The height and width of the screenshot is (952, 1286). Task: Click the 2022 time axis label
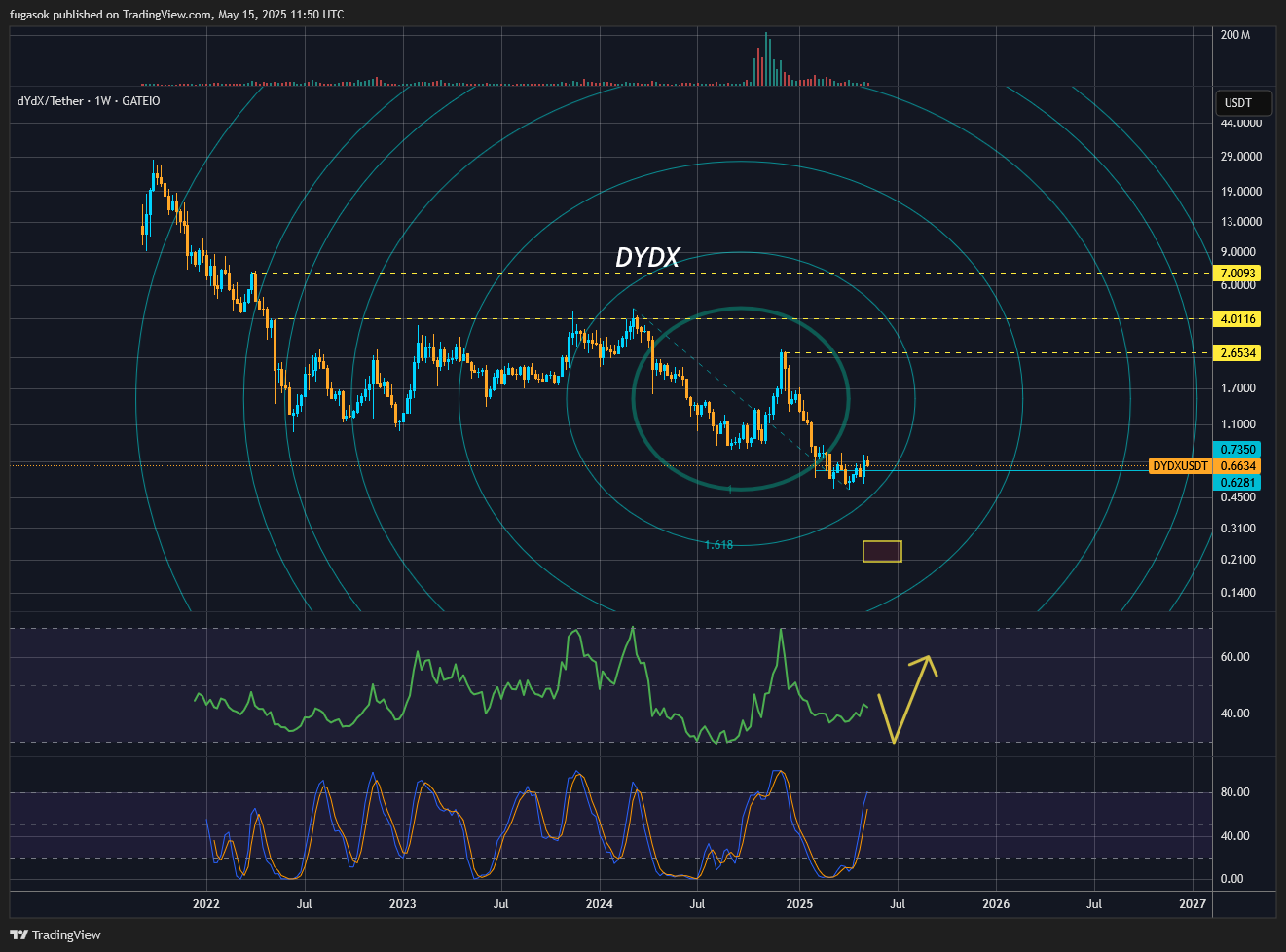(206, 904)
